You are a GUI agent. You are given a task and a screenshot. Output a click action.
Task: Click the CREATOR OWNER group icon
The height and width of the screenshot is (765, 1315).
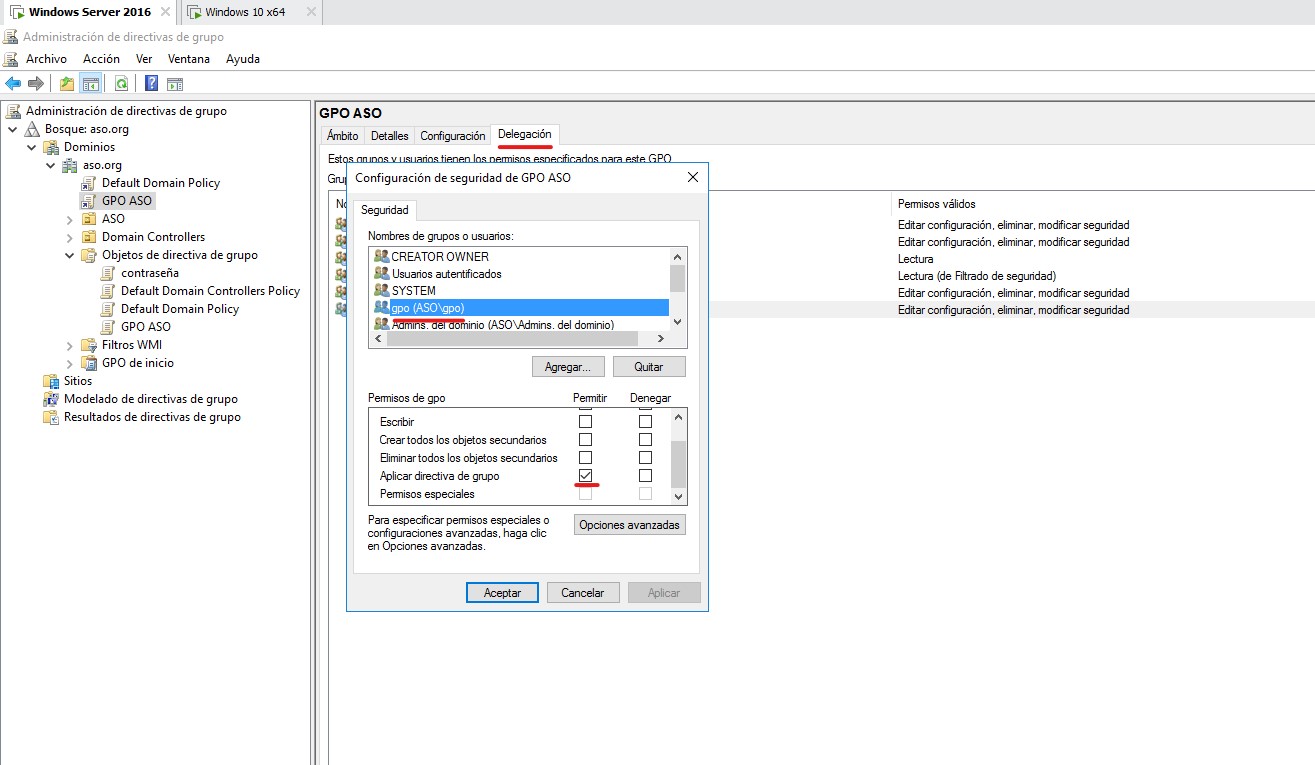click(381, 256)
